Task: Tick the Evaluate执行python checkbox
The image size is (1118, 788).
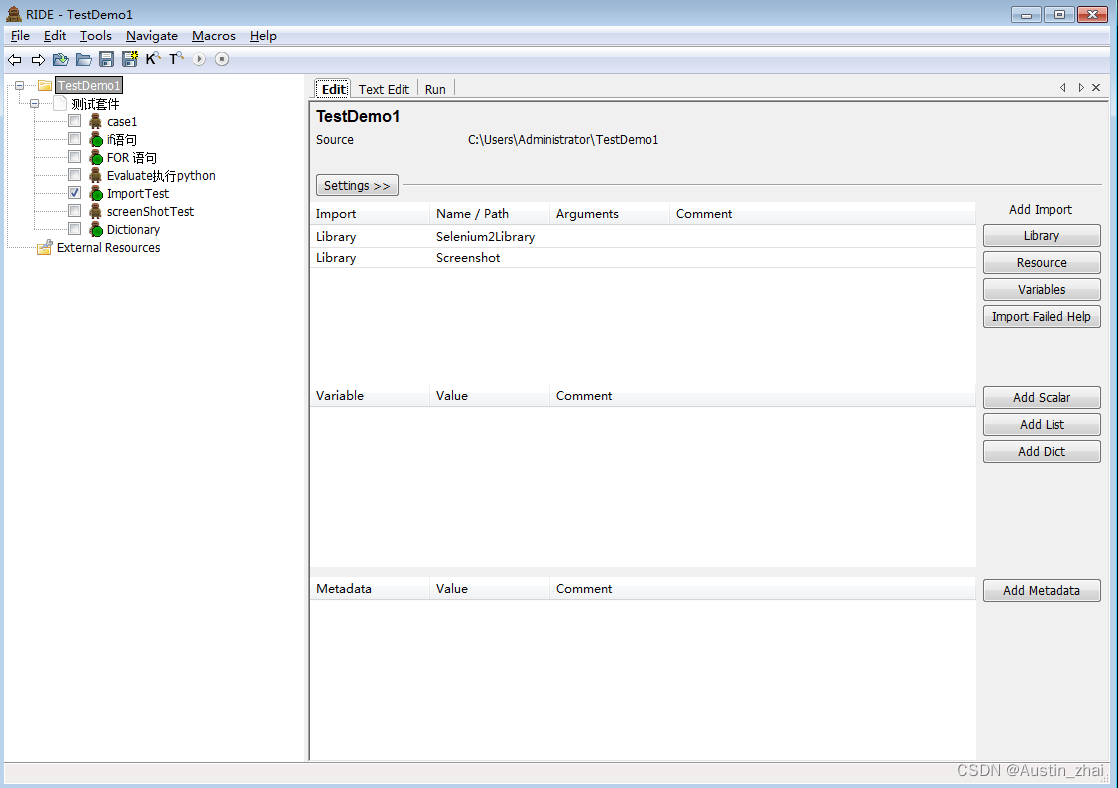Action: (74, 175)
